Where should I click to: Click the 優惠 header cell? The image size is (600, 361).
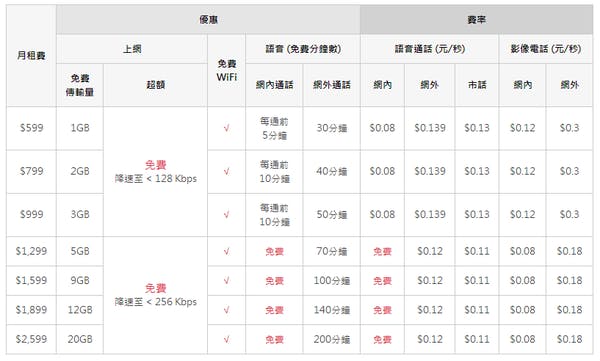pos(208,20)
